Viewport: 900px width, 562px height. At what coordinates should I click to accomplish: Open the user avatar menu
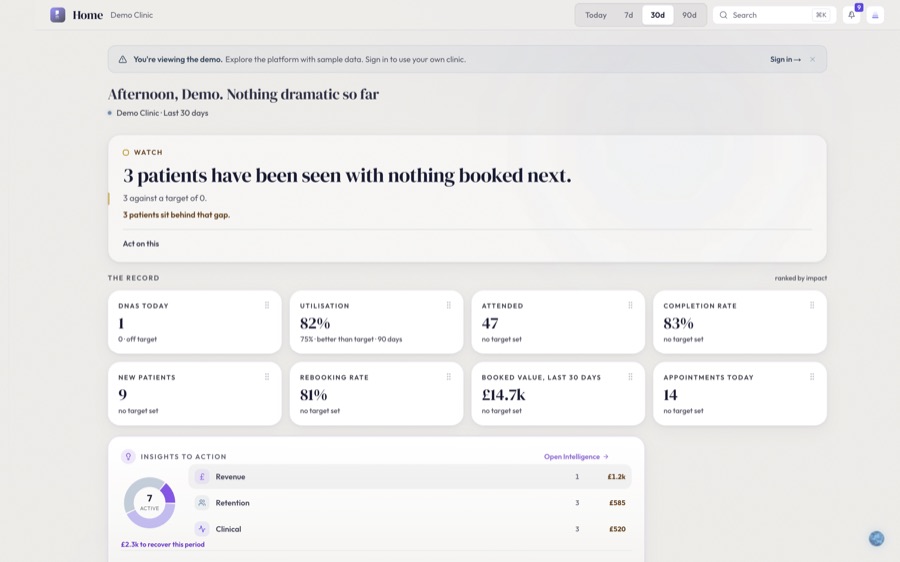tap(875, 15)
